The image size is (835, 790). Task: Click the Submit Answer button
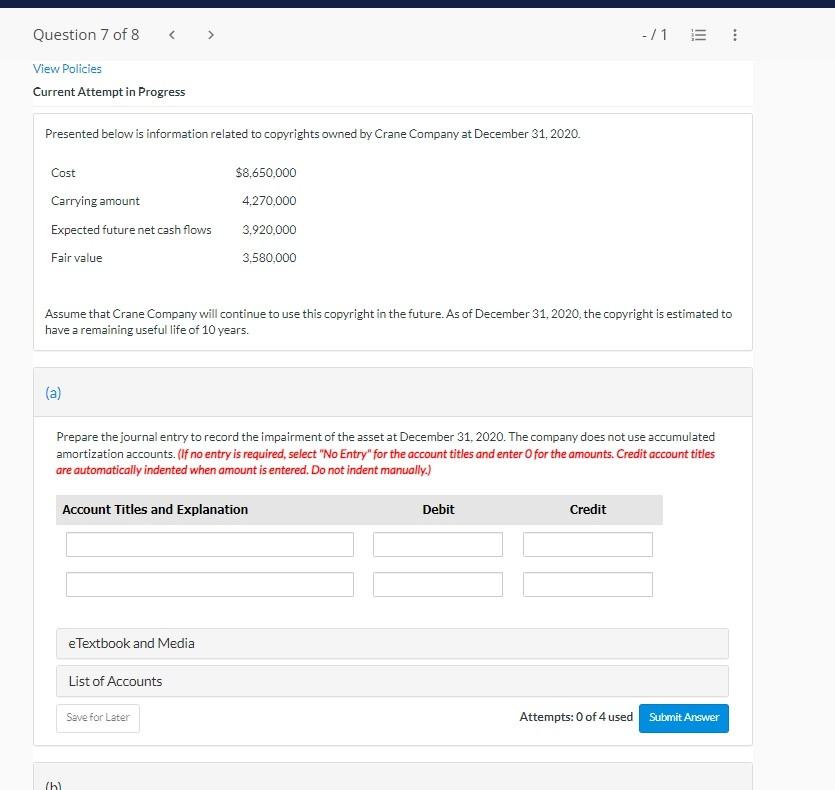tap(683, 717)
